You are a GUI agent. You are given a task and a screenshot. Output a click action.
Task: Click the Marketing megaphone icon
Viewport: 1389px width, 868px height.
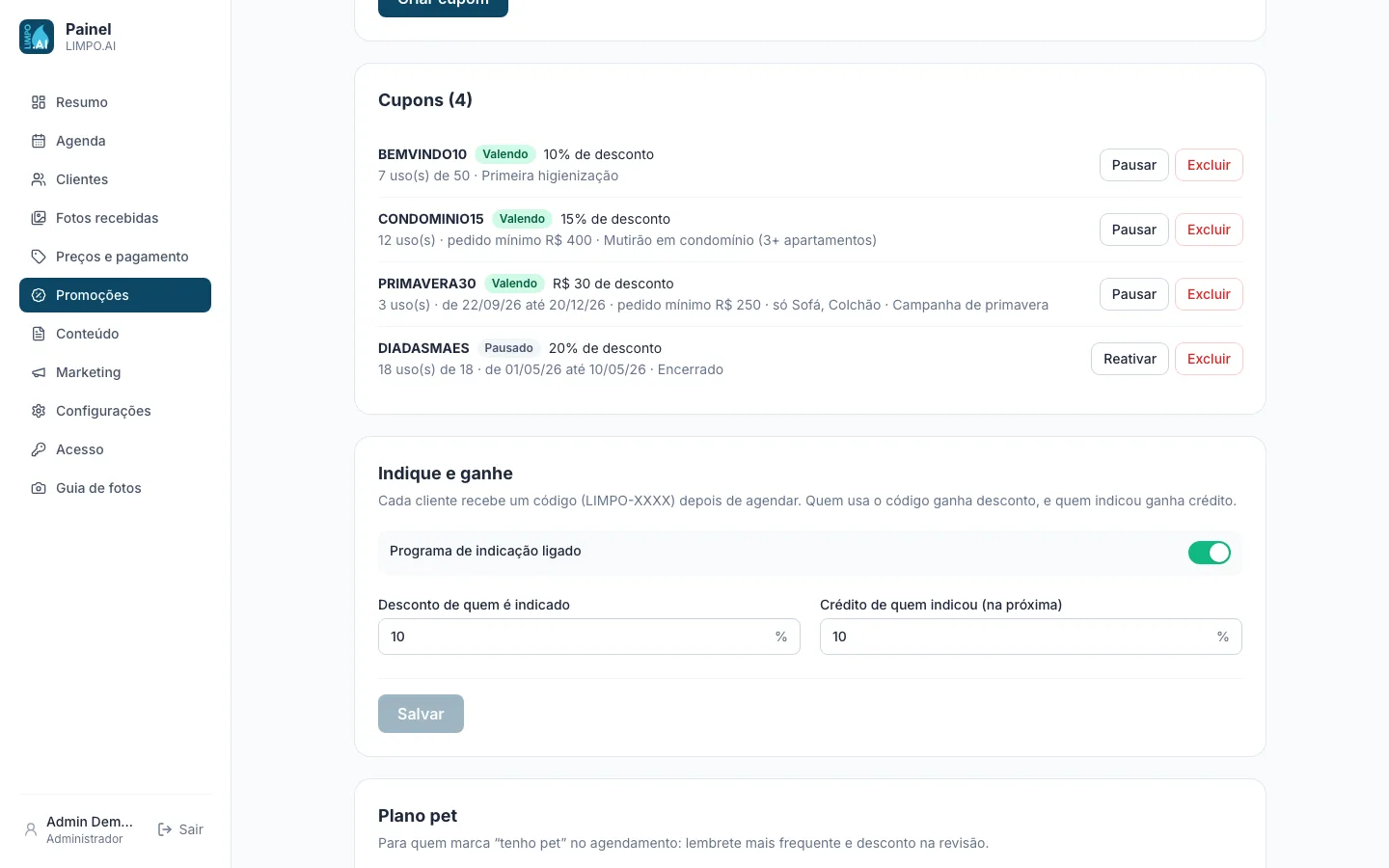[39, 372]
